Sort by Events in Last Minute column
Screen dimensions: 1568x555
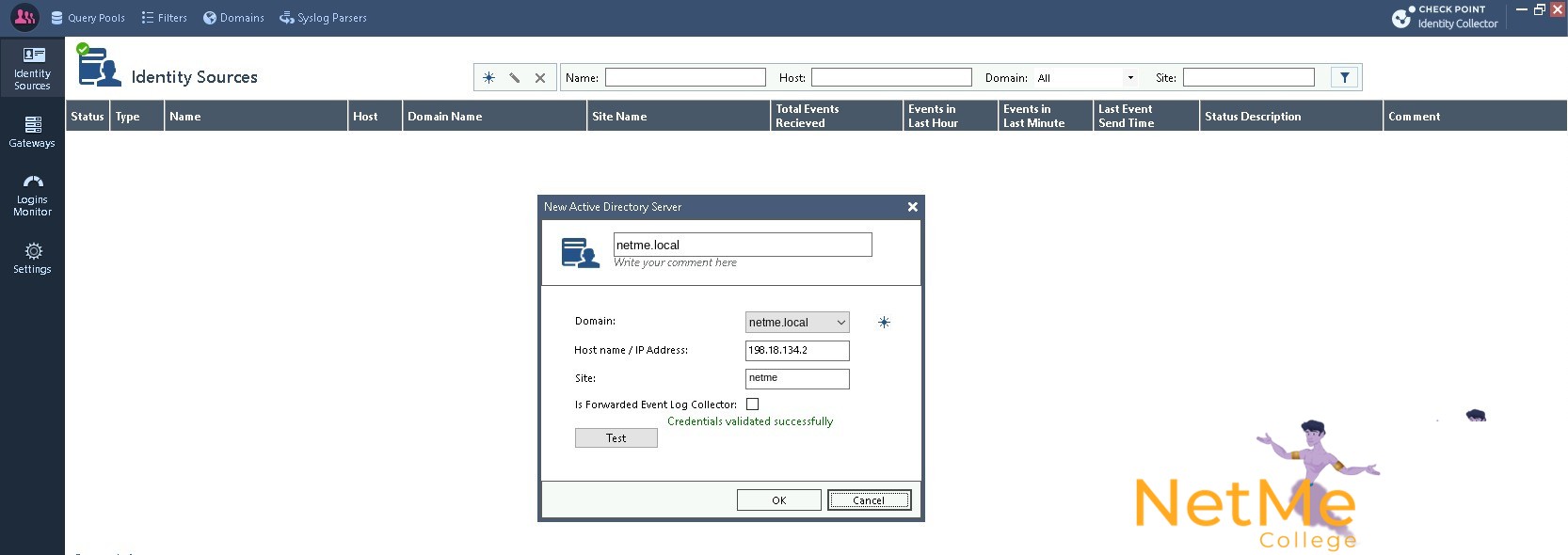pos(1046,117)
